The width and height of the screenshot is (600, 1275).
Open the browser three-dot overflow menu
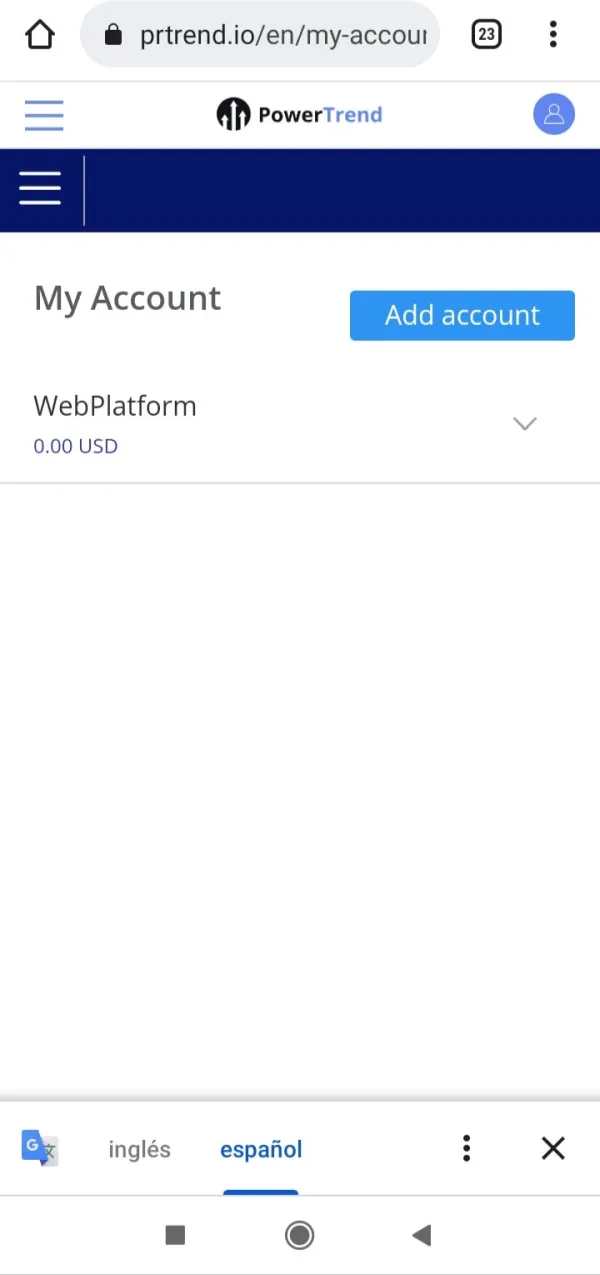(553, 35)
